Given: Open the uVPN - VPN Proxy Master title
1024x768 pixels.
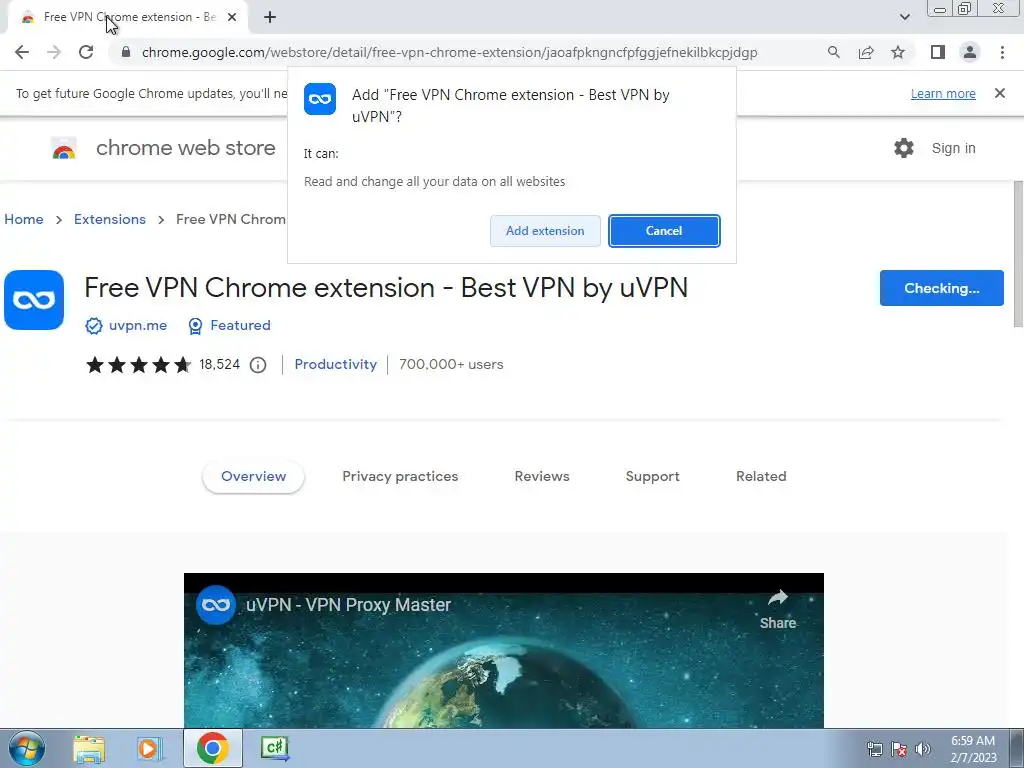Looking at the screenshot, I should pyautogui.click(x=349, y=605).
